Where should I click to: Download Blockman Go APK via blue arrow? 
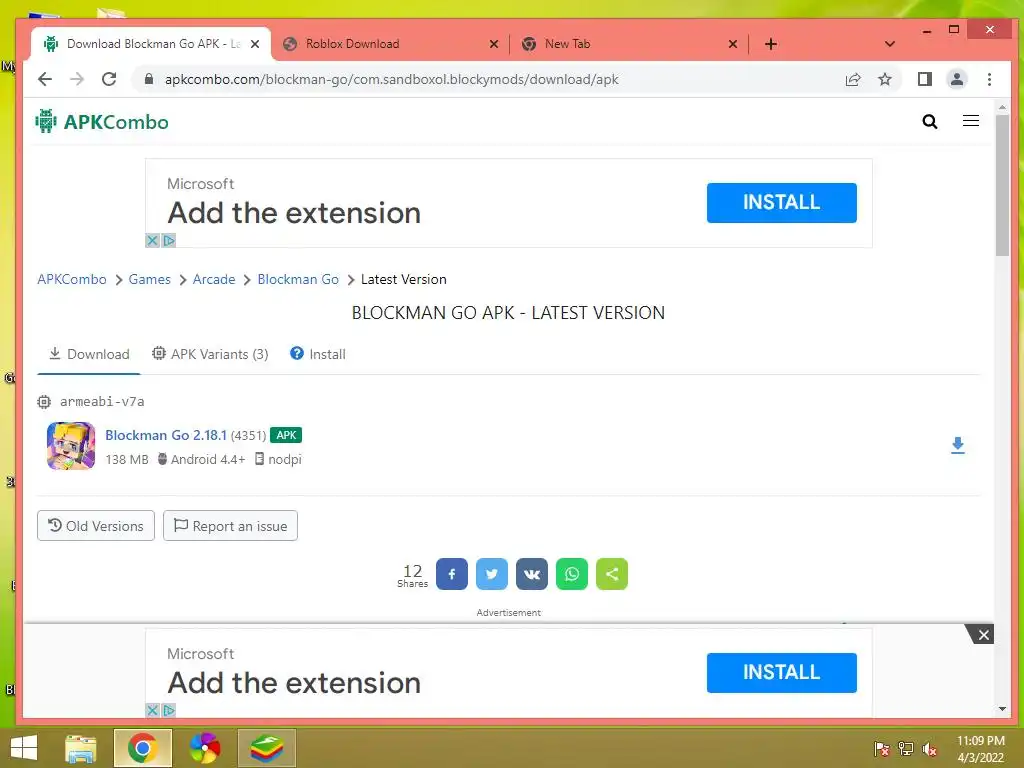(957, 445)
